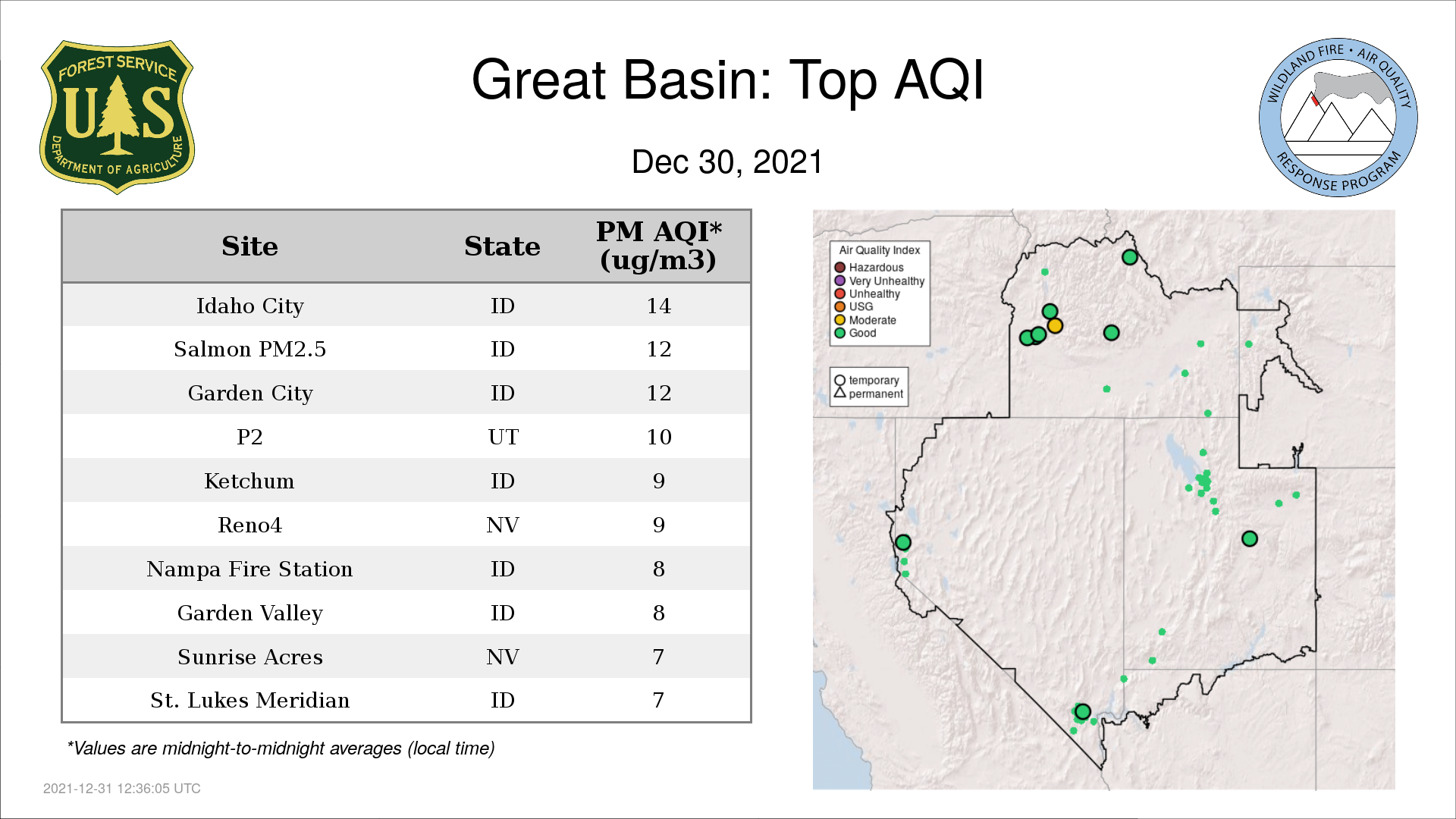Click the Dec 30, 2021 date subtitle
Screen dimensions: 1456x819
coord(727,162)
